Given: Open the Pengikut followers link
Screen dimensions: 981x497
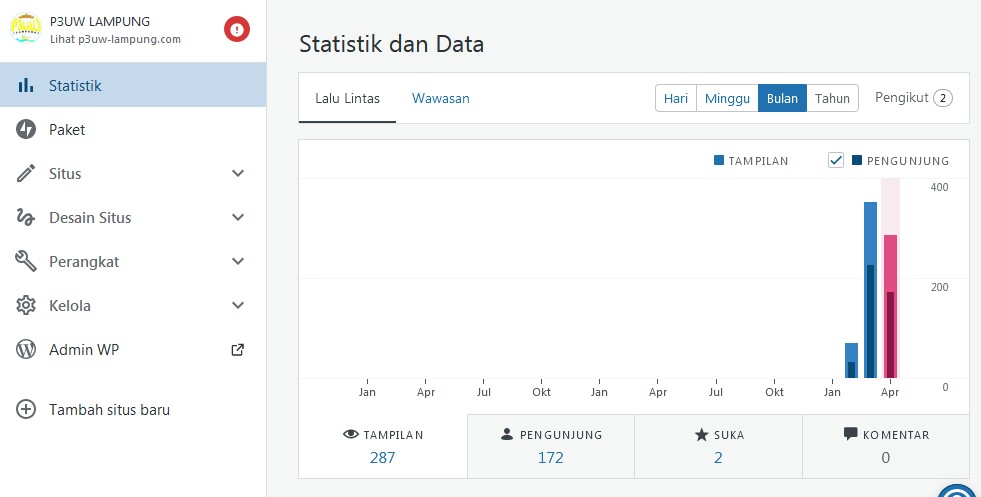Looking at the screenshot, I should point(913,98).
